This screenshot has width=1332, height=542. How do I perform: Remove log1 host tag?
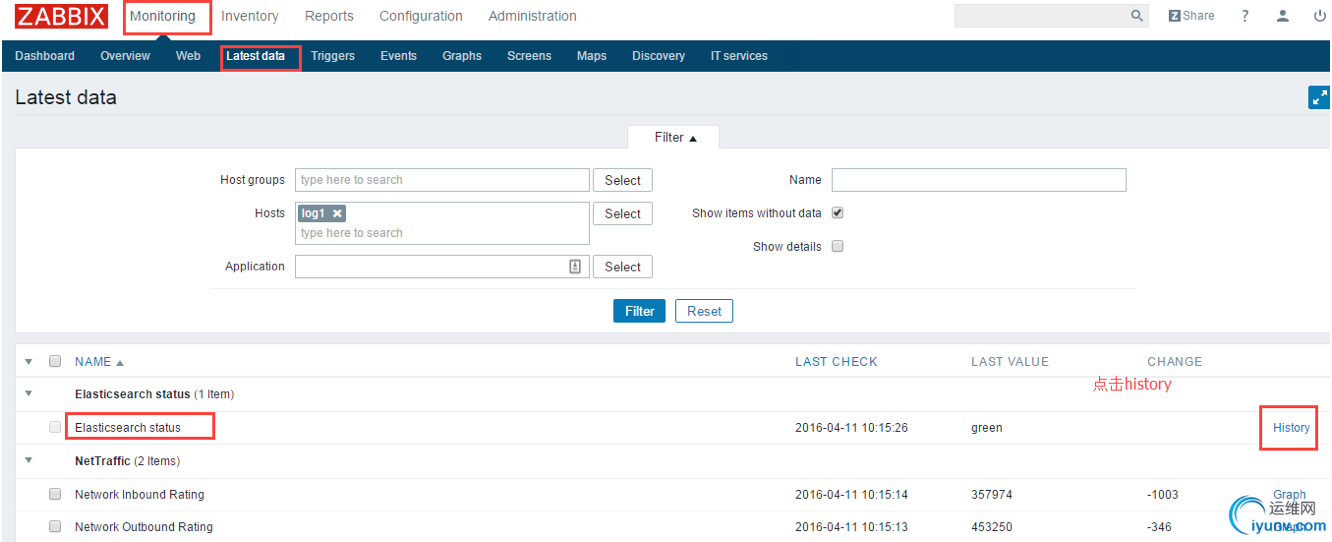[338, 213]
